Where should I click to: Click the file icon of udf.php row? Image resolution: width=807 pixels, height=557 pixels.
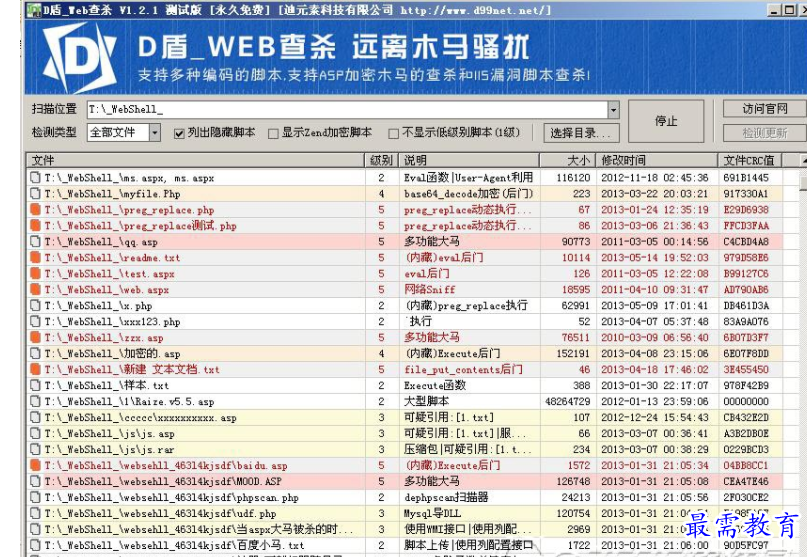click(x=35, y=513)
